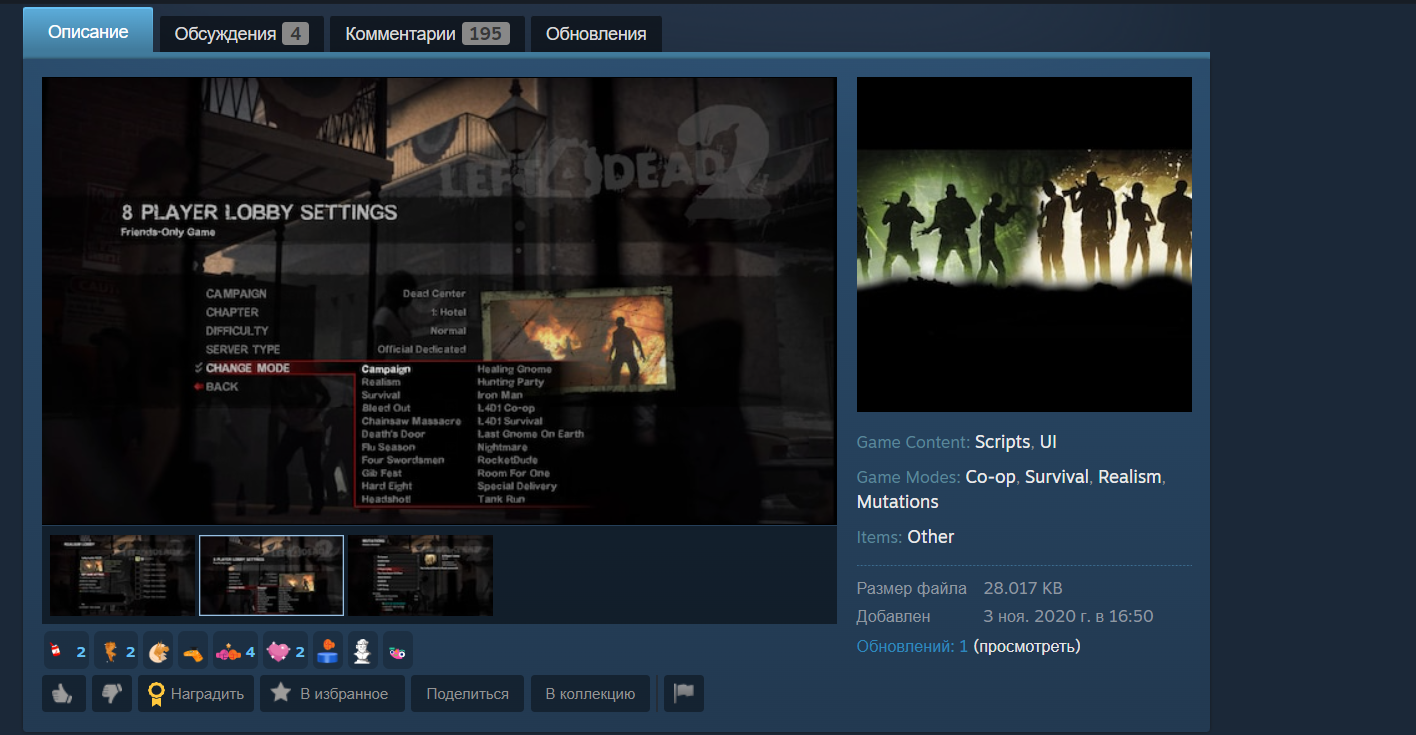Screen dimensions: 1416x735
Task: Filter by the Survival game mode
Action: pos(1057,477)
